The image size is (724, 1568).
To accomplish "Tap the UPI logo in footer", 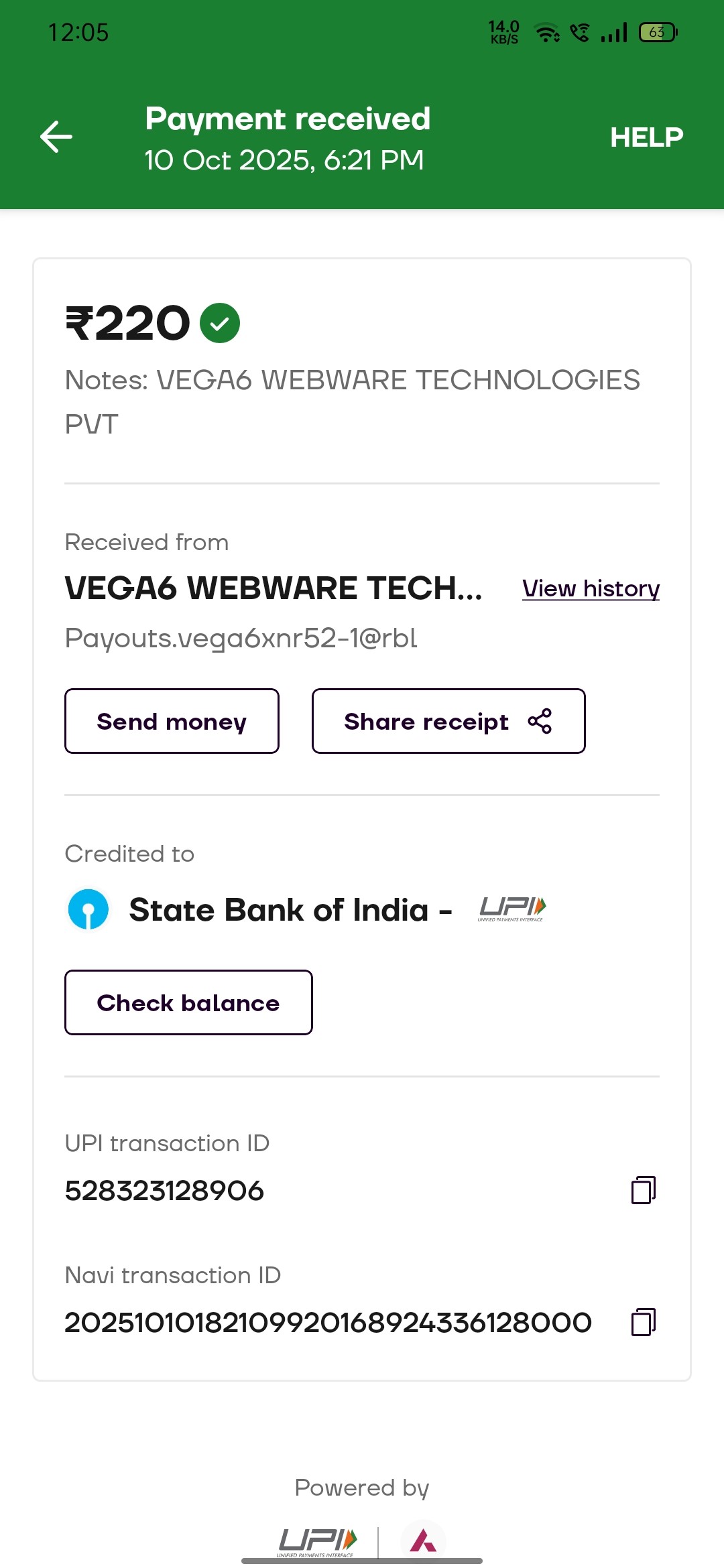I will tap(317, 1541).
